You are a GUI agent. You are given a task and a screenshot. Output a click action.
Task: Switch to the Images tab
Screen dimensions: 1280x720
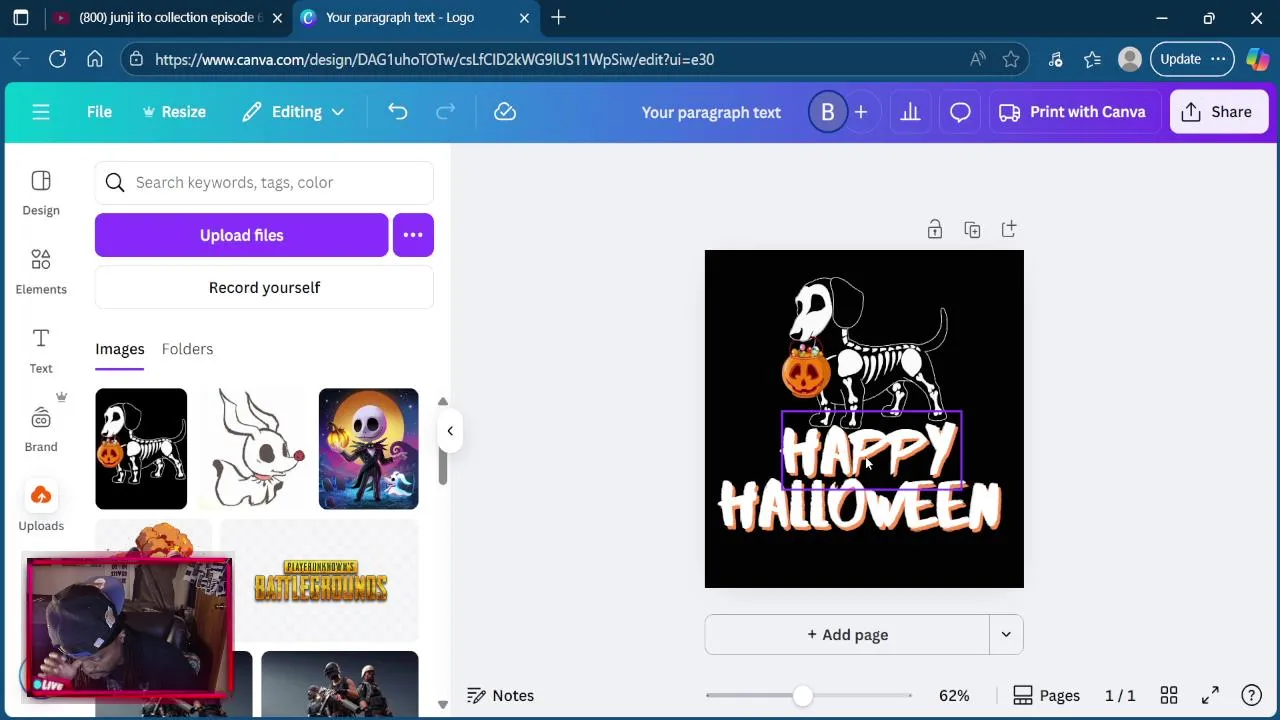pyautogui.click(x=120, y=349)
